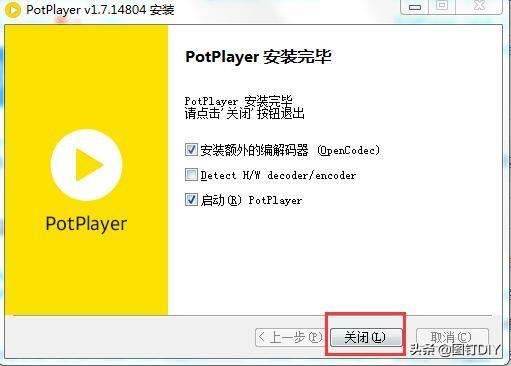Toggle the OpenCodec extra codec install checkbox
This screenshot has height=366, width=511.
point(191,150)
